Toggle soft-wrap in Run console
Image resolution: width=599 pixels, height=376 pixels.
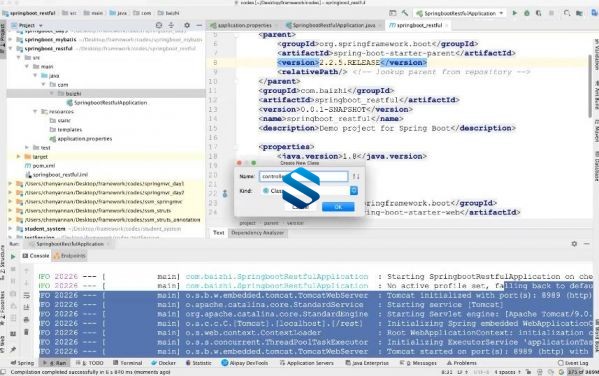tap(26, 295)
